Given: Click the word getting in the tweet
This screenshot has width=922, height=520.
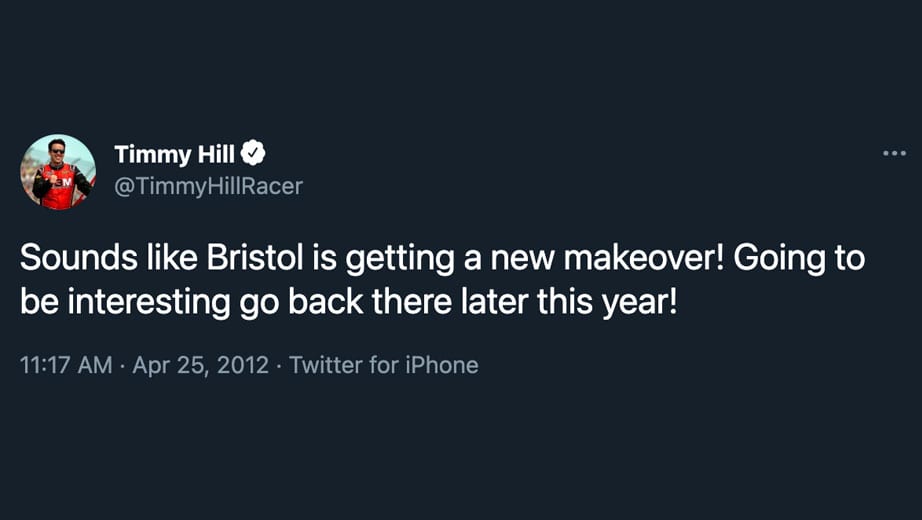Looking at the screenshot, I should tap(400, 259).
